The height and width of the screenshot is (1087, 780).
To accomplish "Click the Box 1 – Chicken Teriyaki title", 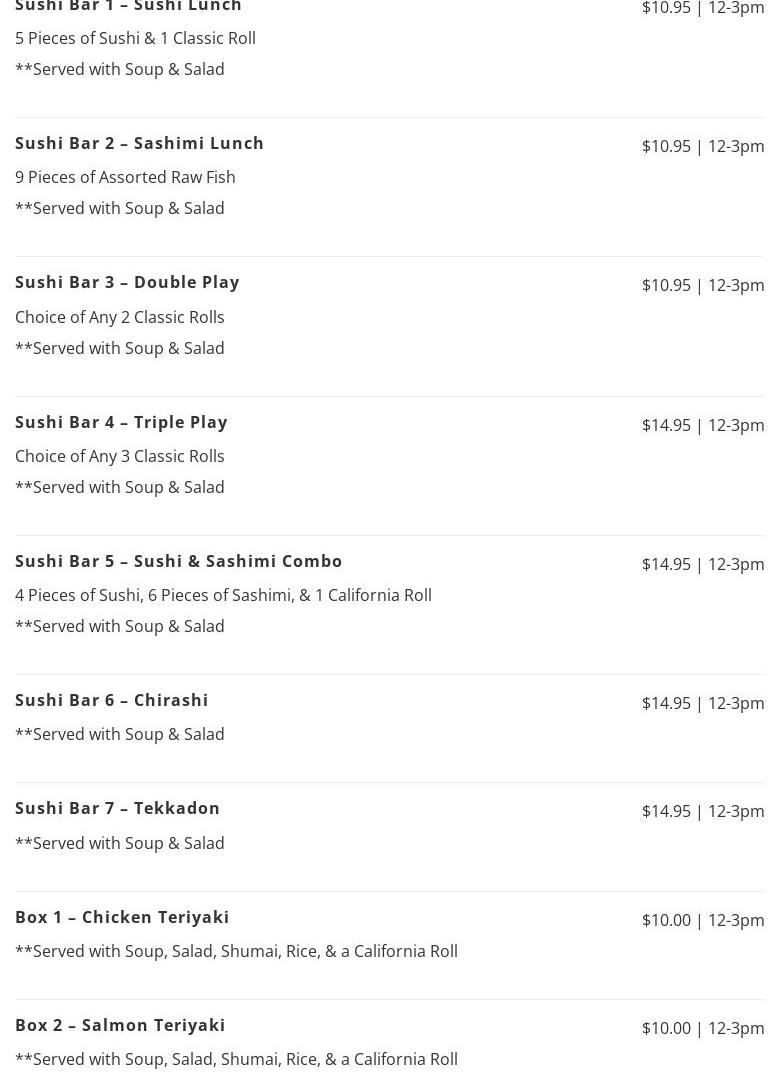I will tap(122, 917).
